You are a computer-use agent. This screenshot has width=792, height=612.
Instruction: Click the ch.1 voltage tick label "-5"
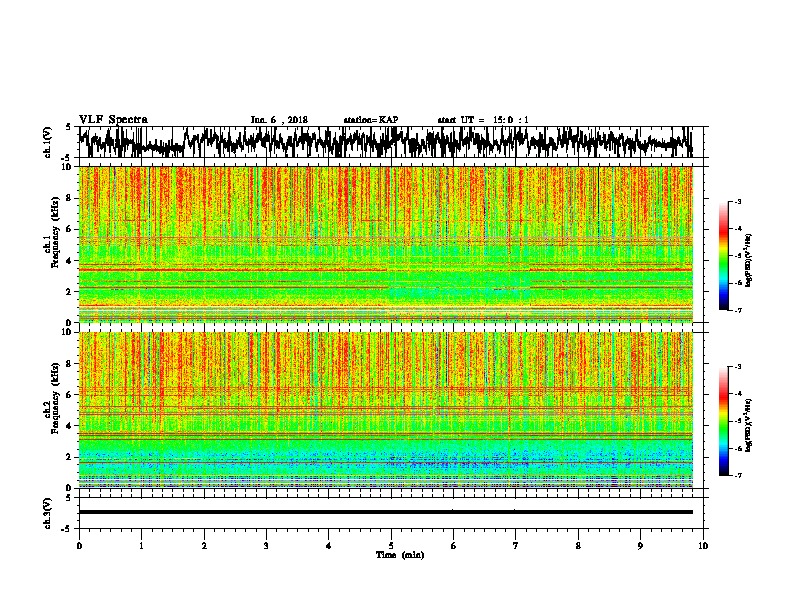pos(67,158)
